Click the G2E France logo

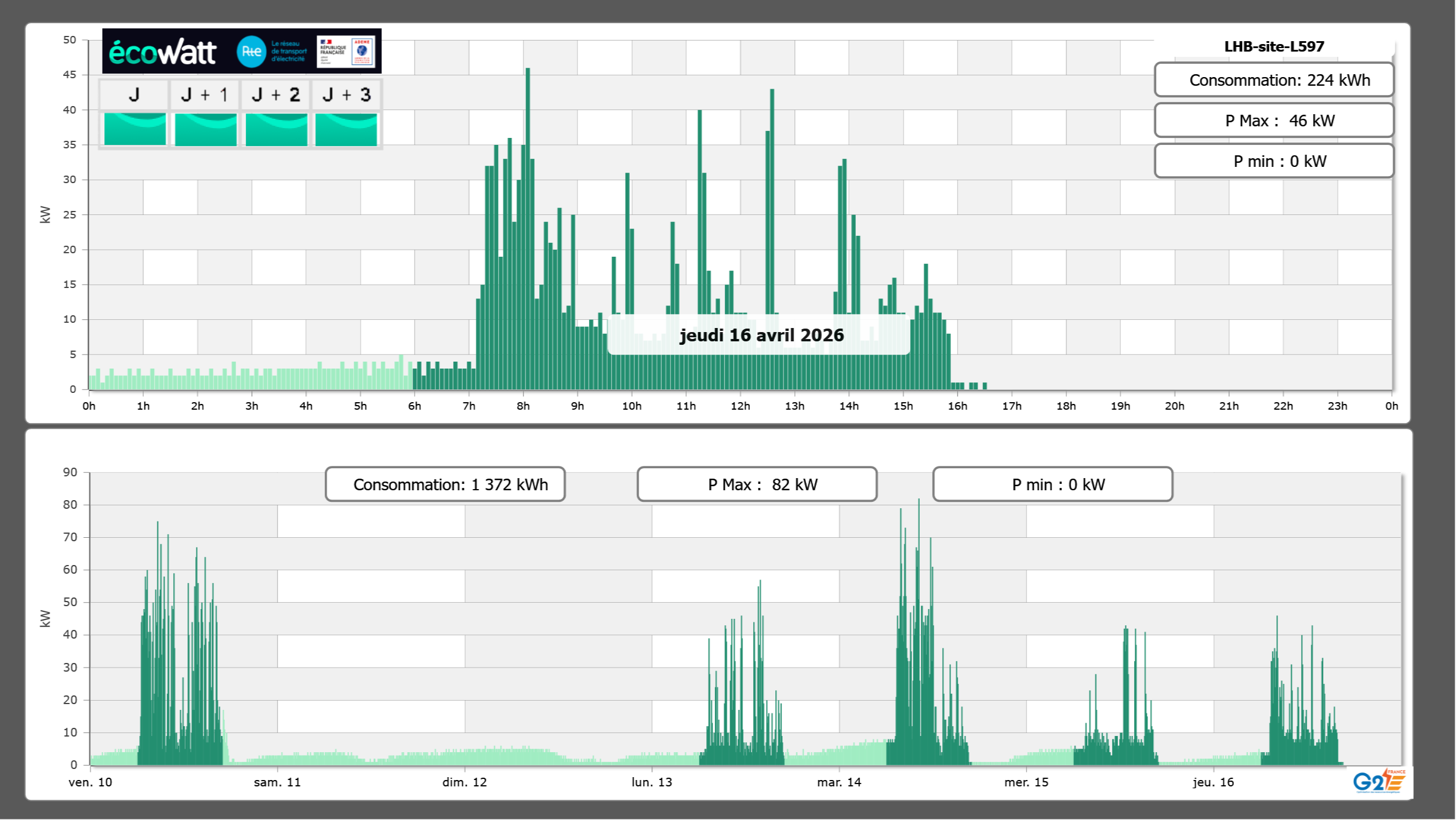pos(1379,781)
